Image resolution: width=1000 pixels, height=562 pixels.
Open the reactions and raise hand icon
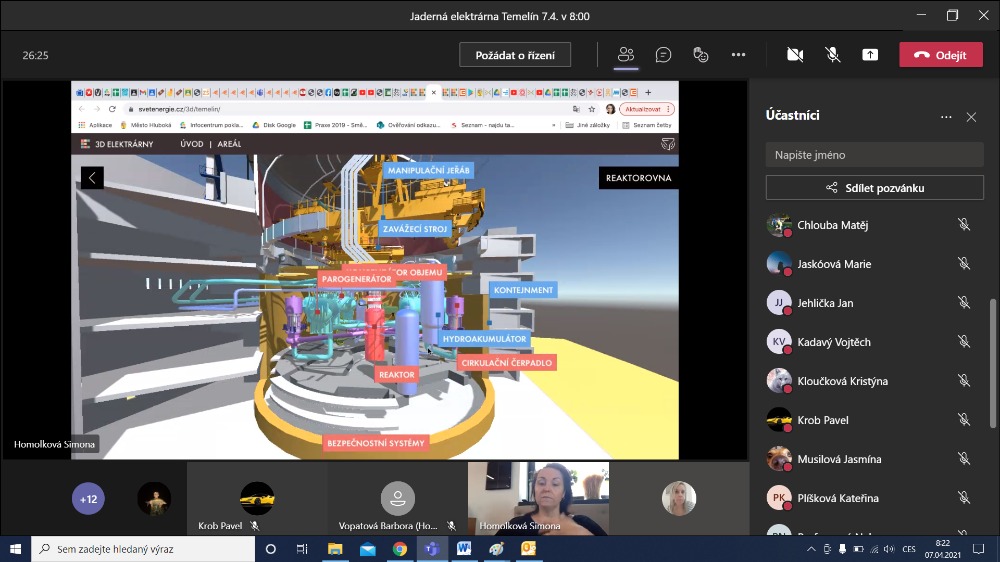(701, 55)
